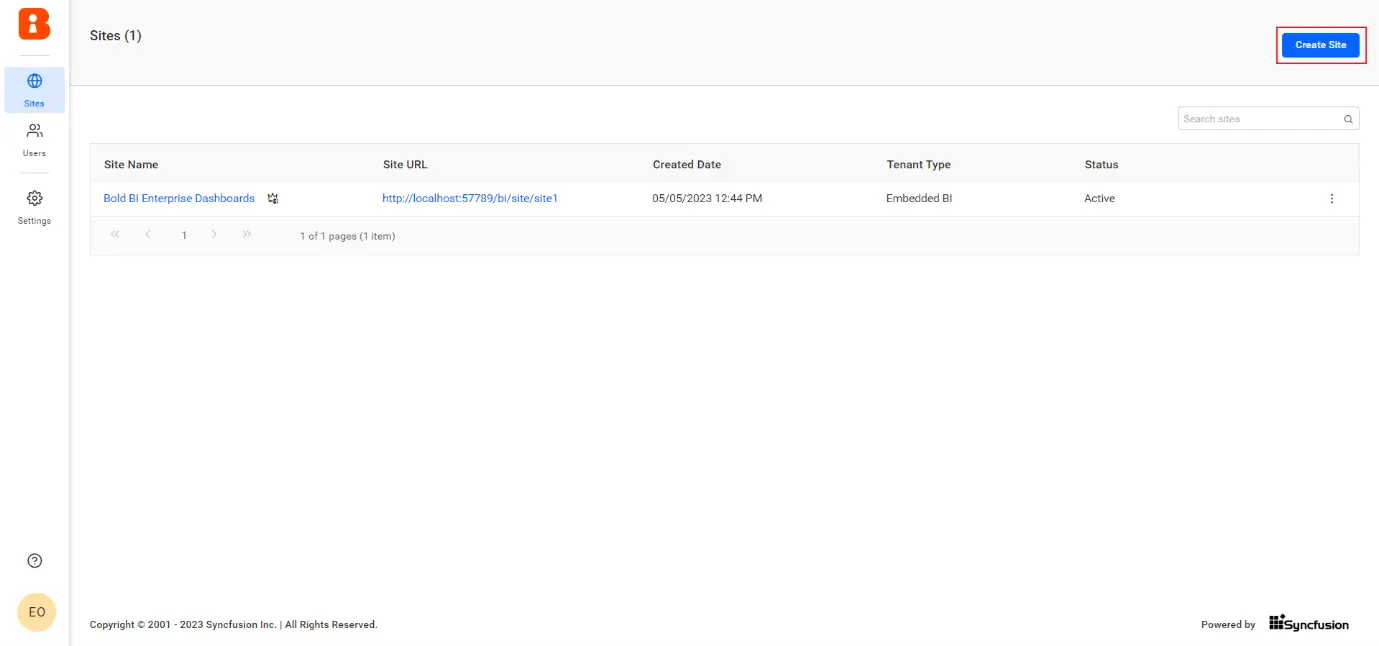Click the Sites (1) page heading
The height and width of the screenshot is (646, 1379).
tap(116, 36)
